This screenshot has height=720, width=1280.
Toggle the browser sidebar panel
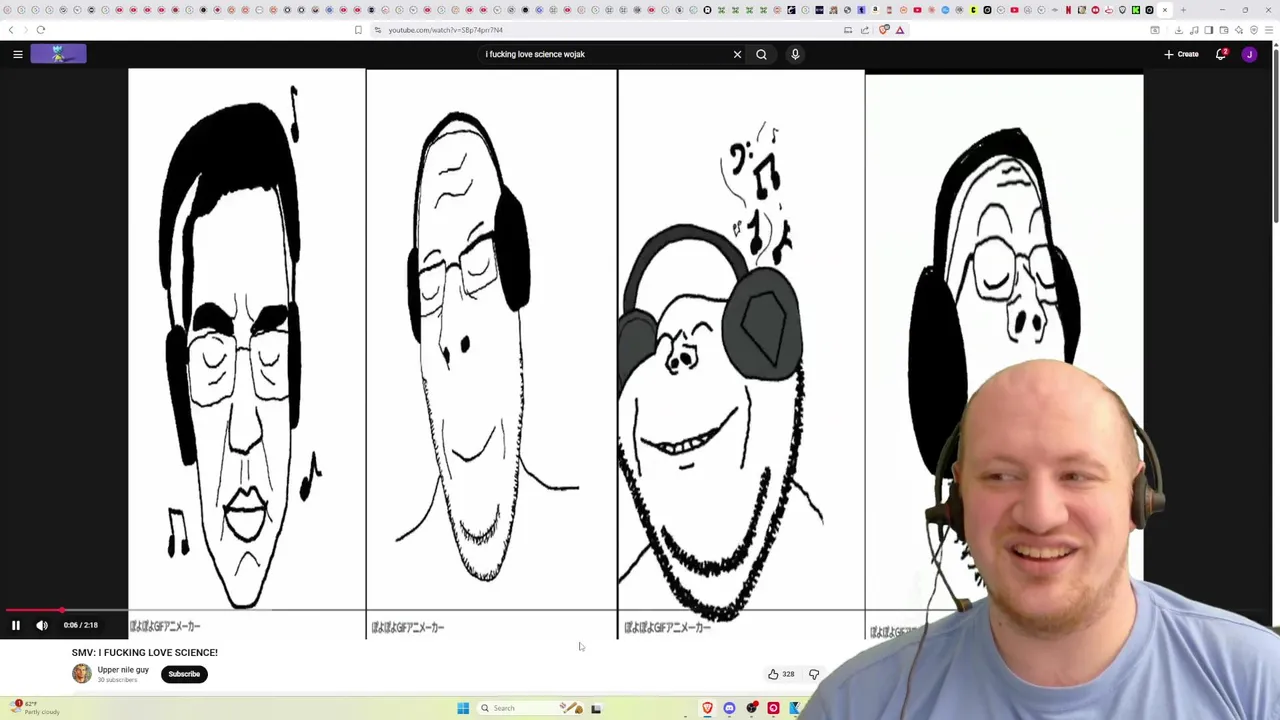(x=1209, y=30)
